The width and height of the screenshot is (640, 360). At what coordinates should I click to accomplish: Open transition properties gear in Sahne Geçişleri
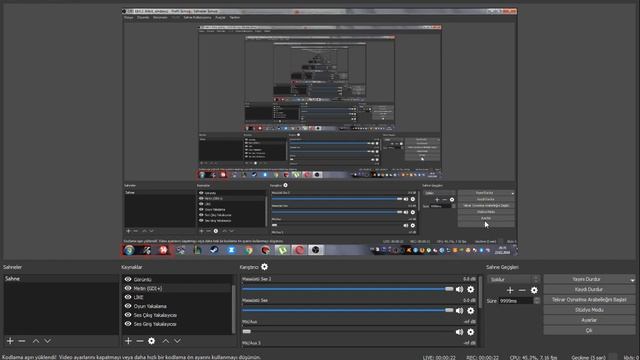click(534, 290)
